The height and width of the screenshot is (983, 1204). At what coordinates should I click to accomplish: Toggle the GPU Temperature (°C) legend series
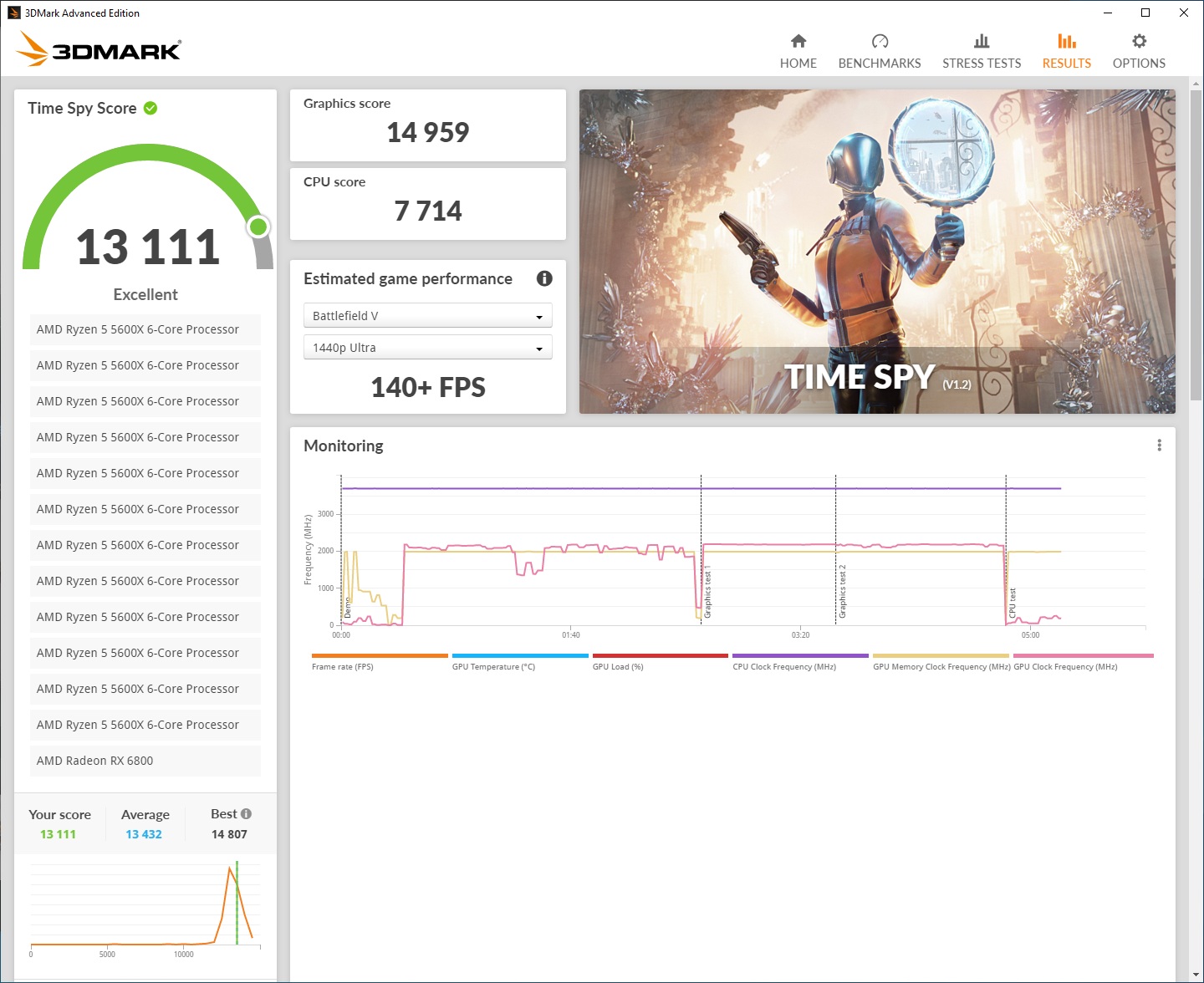coord(493,667)
